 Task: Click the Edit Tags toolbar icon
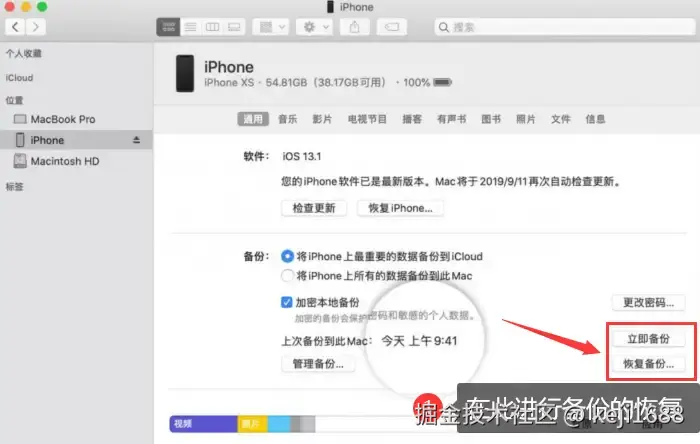392,27
